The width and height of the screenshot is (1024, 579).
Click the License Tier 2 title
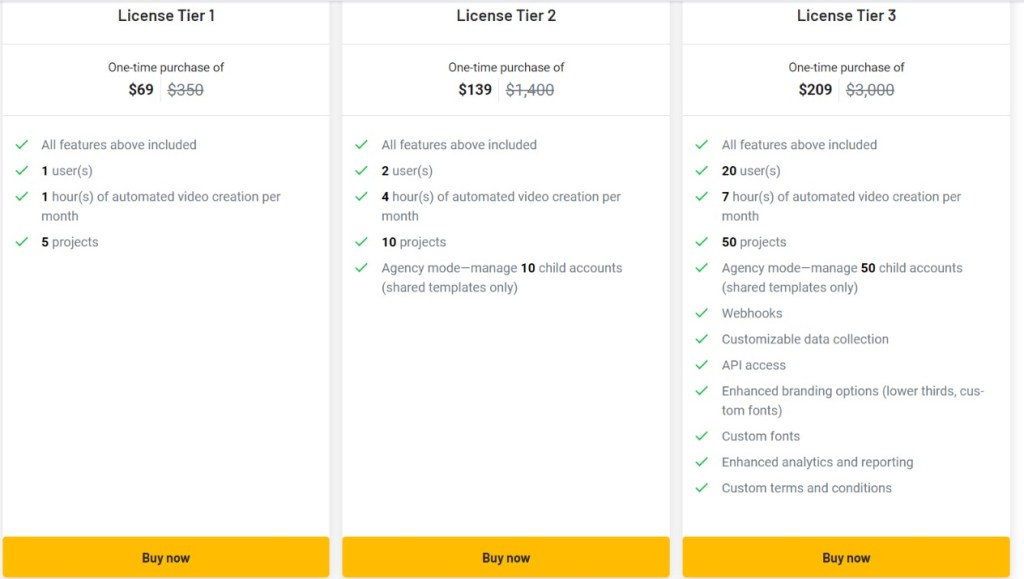(506, 15)
